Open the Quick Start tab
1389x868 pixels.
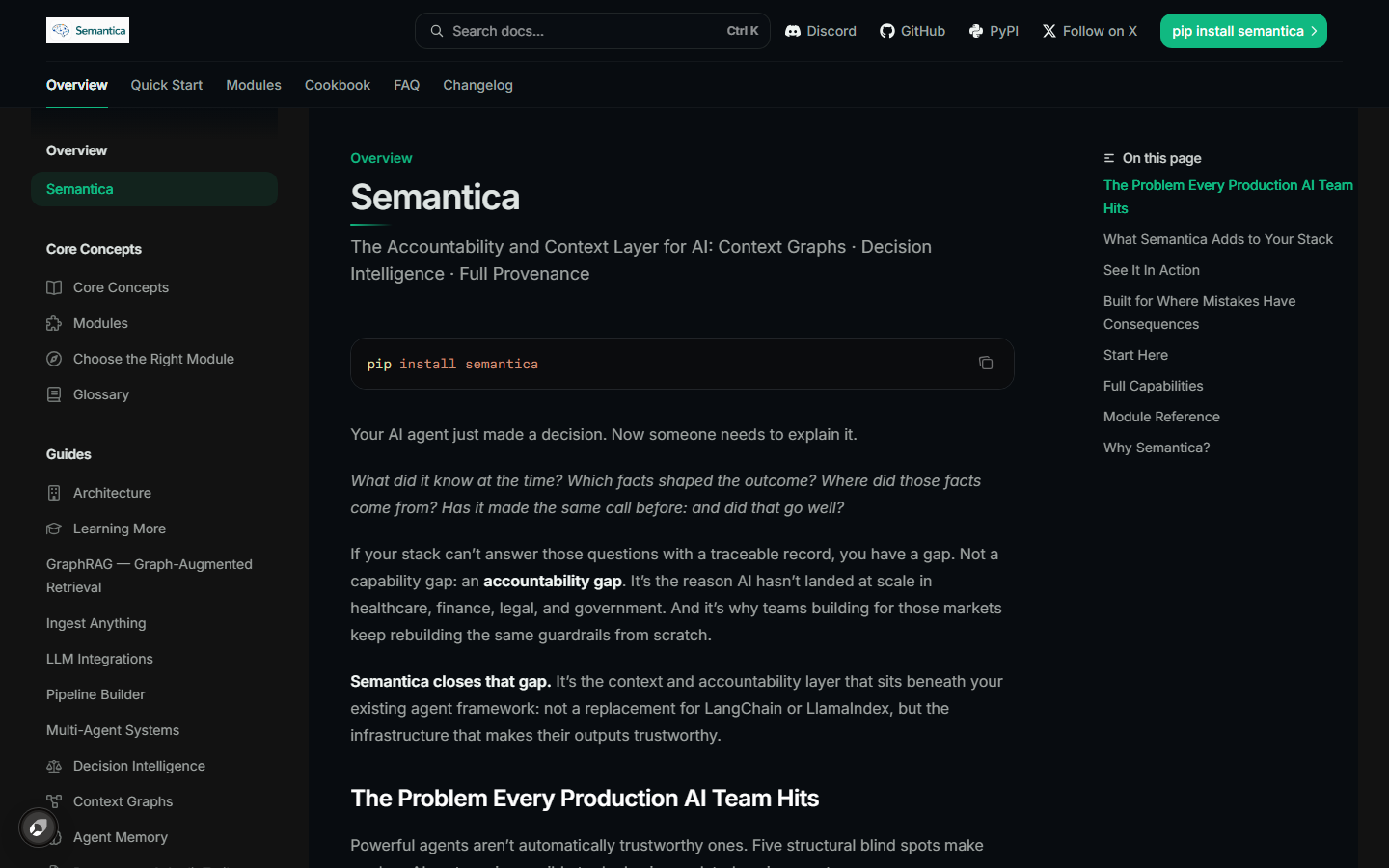167,85
